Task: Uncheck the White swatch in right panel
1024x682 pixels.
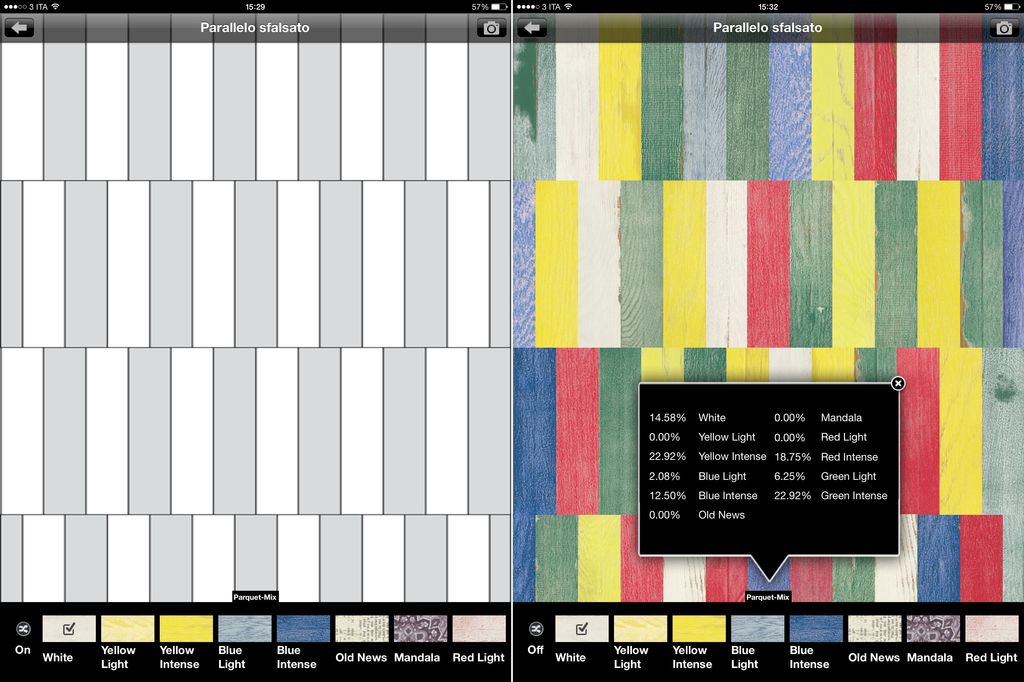Action: (582, 629)
